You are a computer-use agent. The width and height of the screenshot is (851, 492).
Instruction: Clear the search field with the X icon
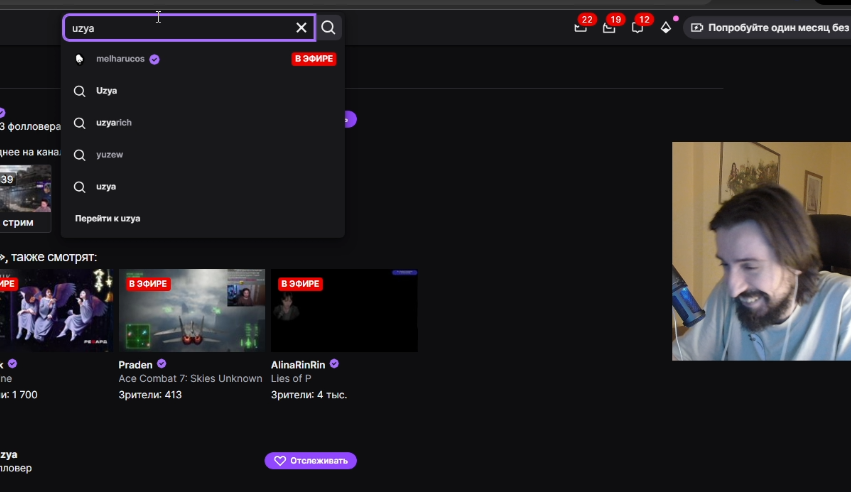tap(301, 28)
